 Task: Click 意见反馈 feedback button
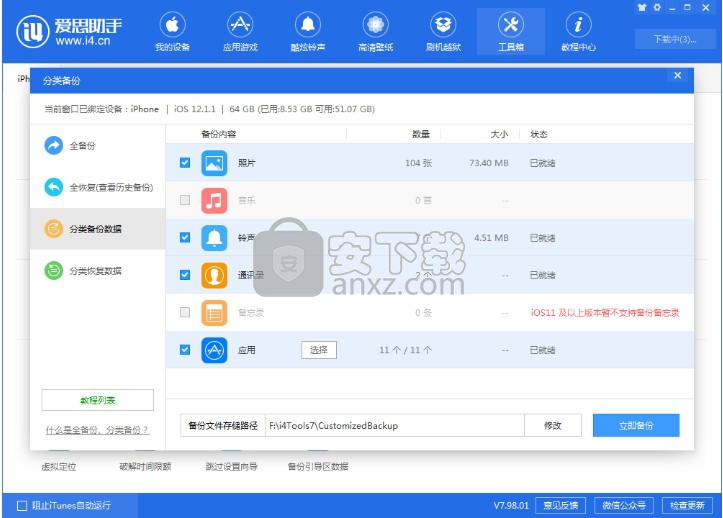pyautogui.click(x=560, y=506)
